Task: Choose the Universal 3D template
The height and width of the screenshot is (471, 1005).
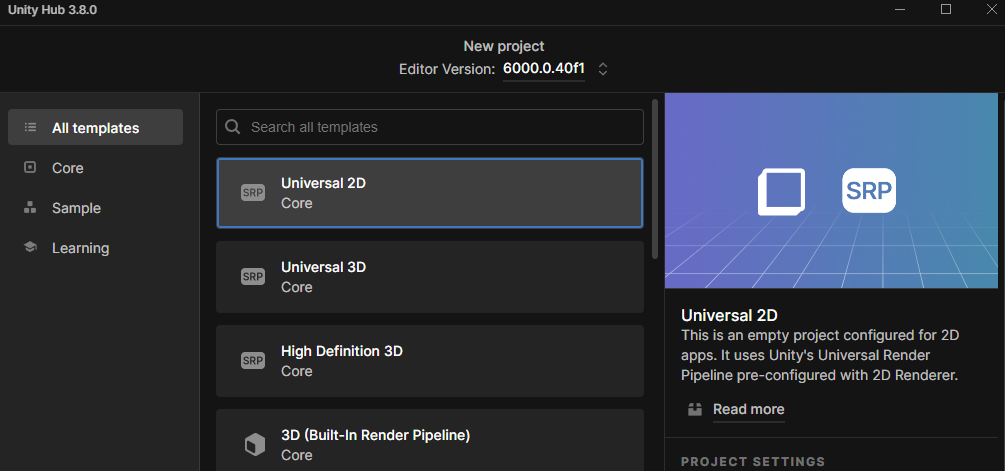Action: point(429,277)
